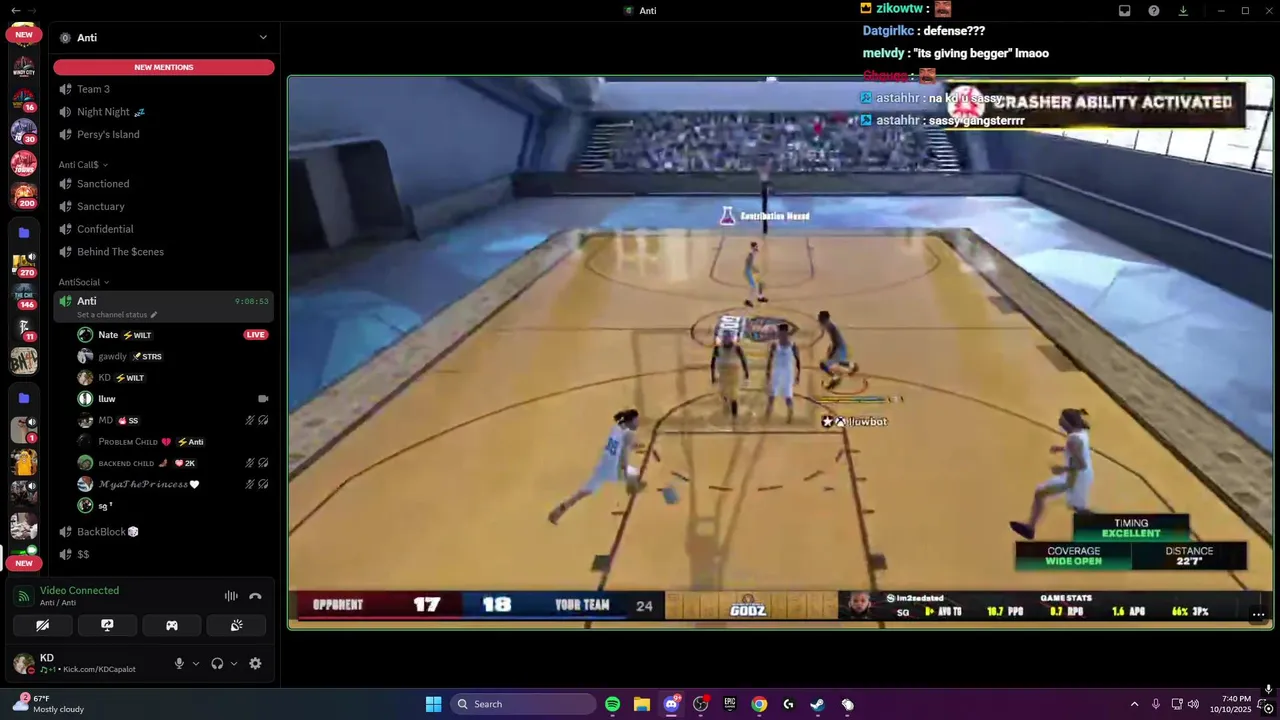Click the taskbar Search box
This screenshot has width=1280, height=720.
coord(523,704)
